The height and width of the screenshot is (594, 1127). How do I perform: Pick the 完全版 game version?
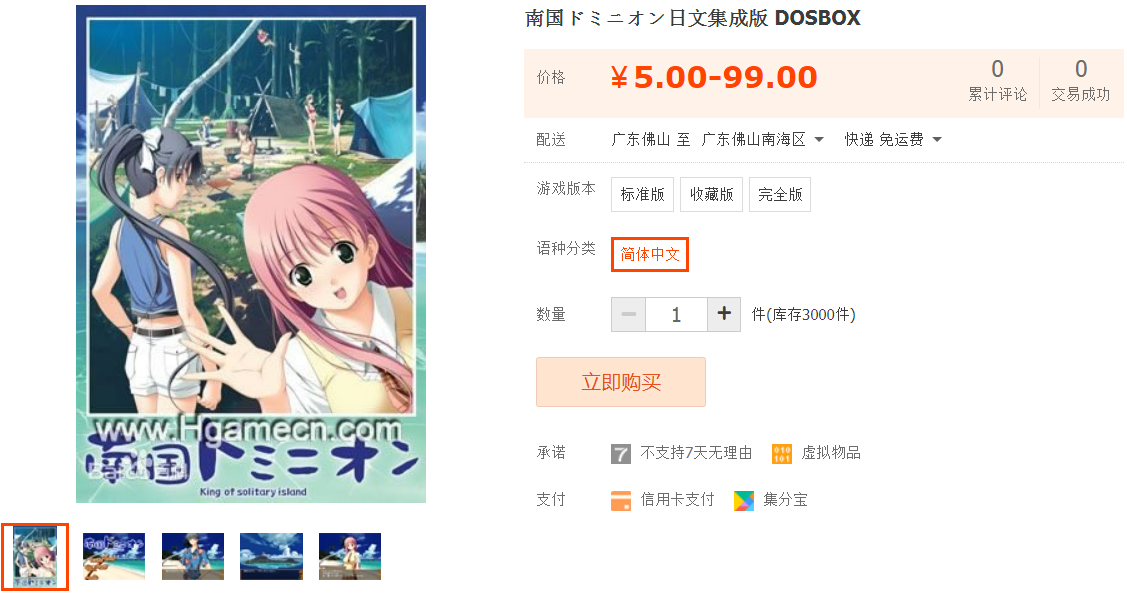[x=779, y=194]
